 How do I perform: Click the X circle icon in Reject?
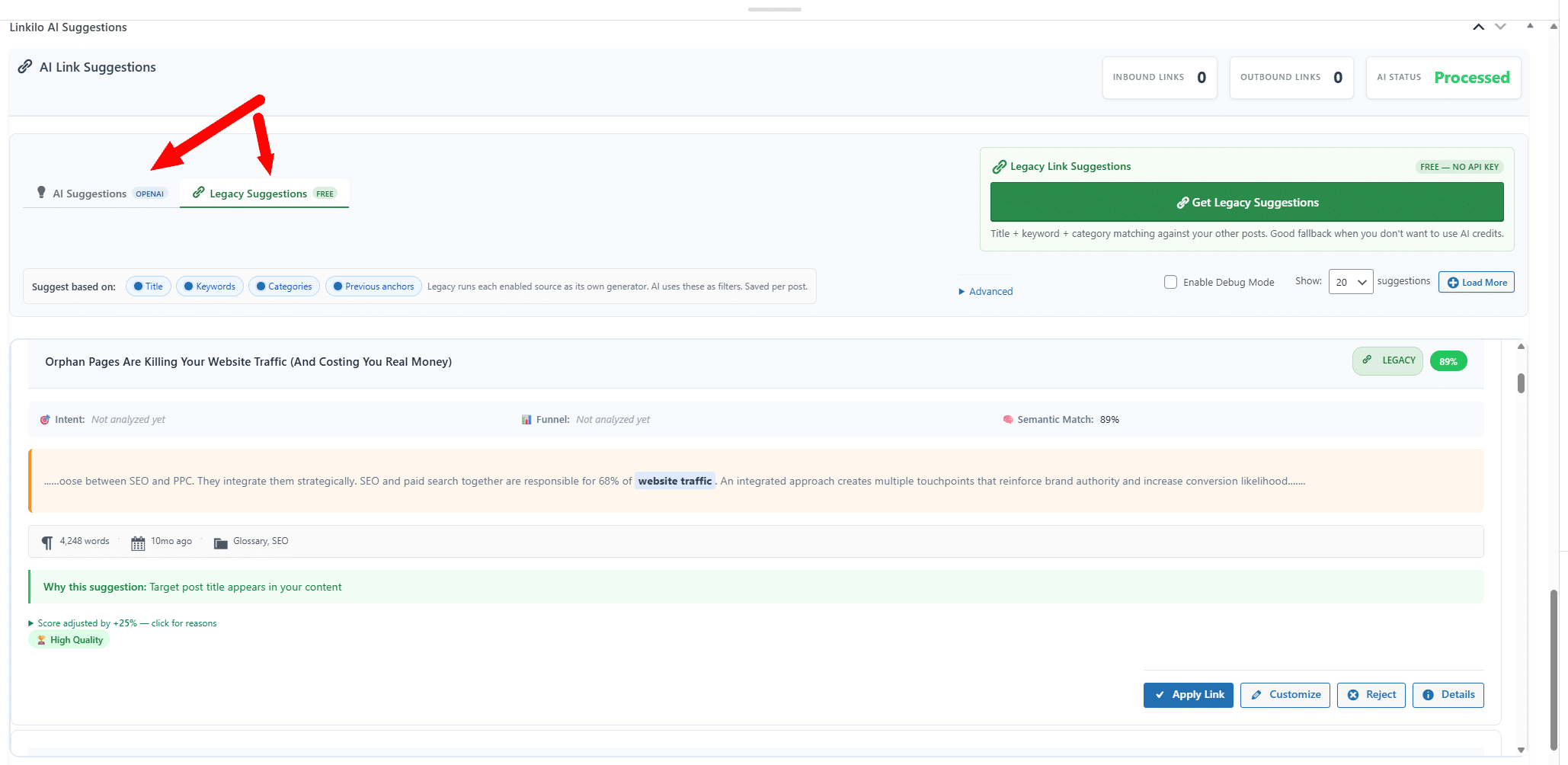point(1353,695)
